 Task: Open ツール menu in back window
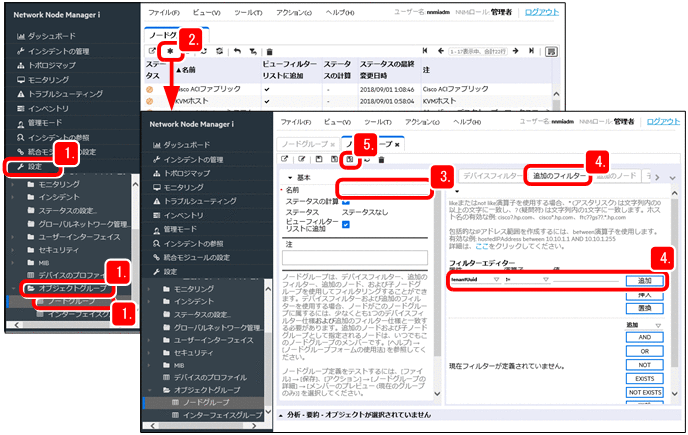coord(248,12)
